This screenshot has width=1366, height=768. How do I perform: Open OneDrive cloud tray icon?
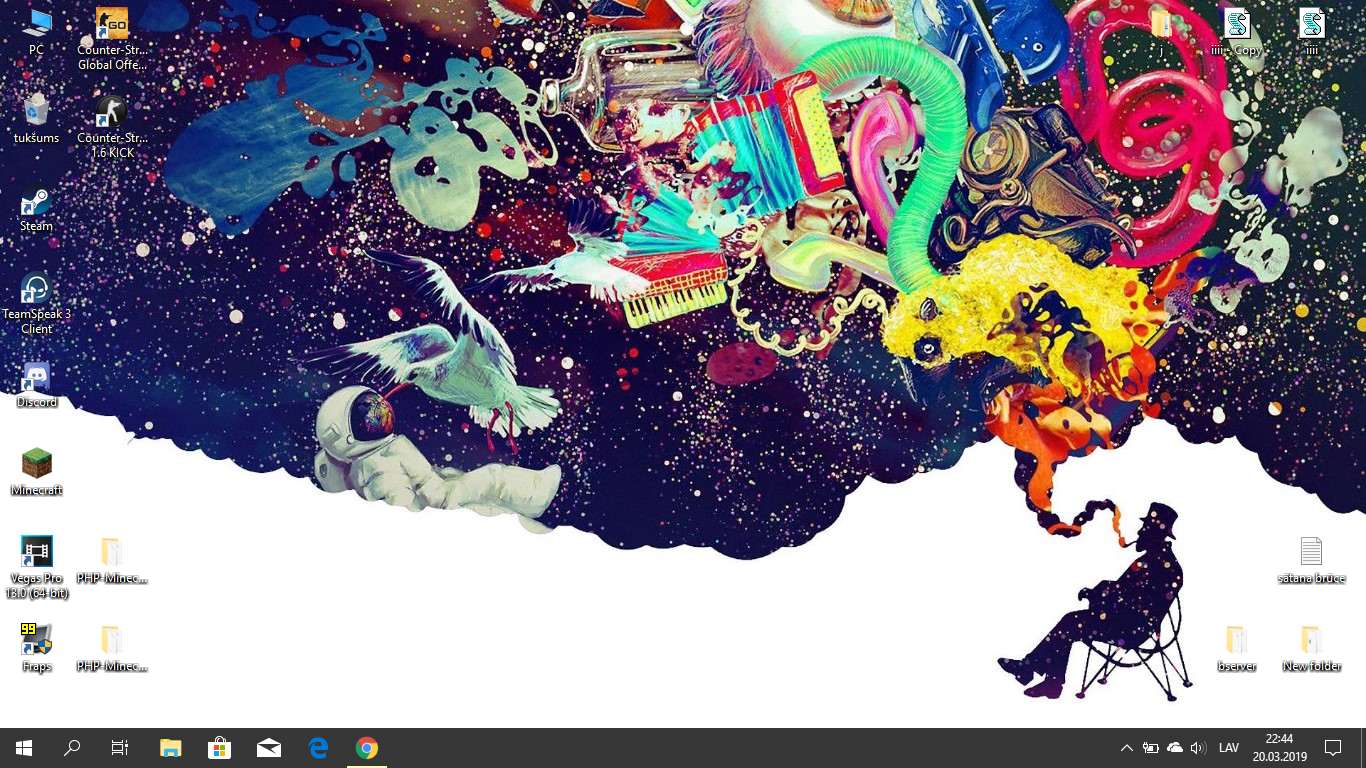coord(1175,748)
